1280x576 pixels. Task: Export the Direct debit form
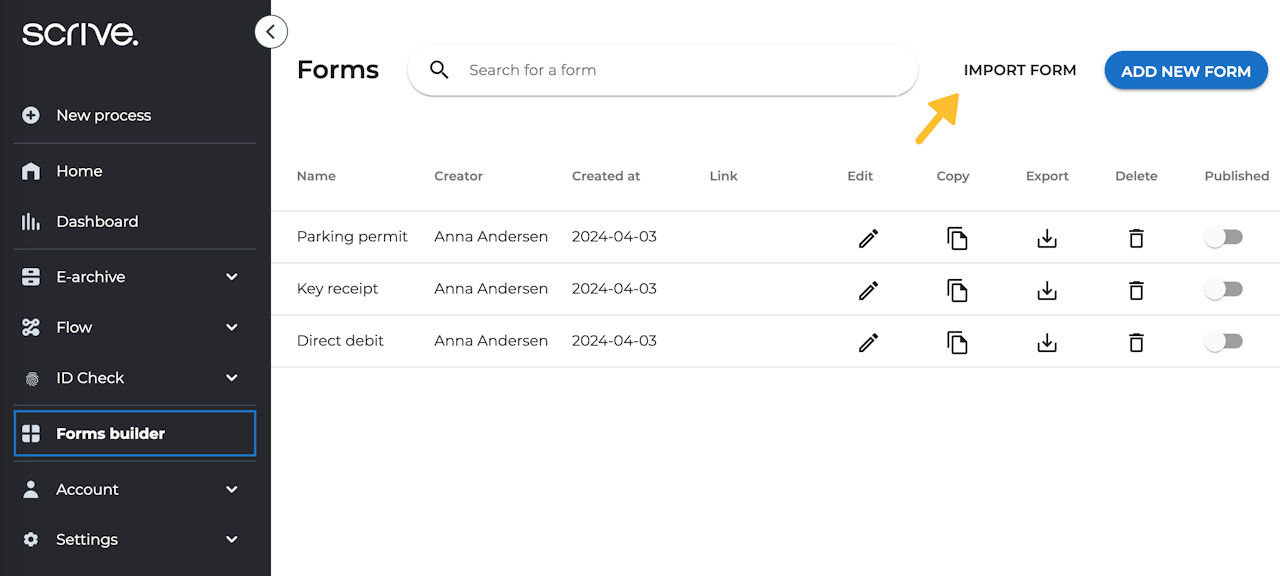[1047, 342]
